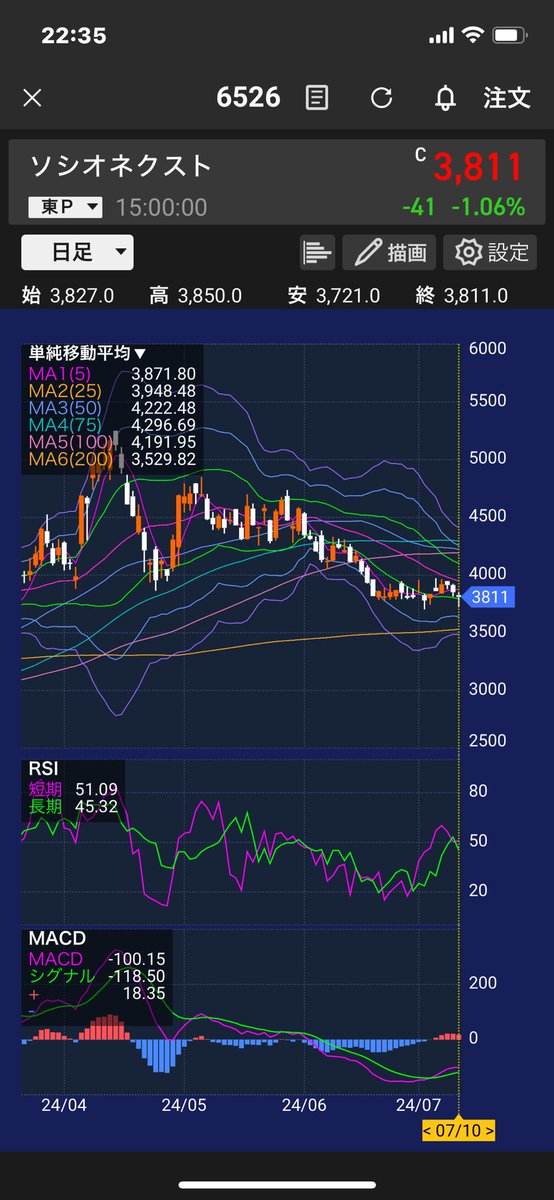
Task: Tap the 描画 drawing button
Action: click(x=389, y=252)
